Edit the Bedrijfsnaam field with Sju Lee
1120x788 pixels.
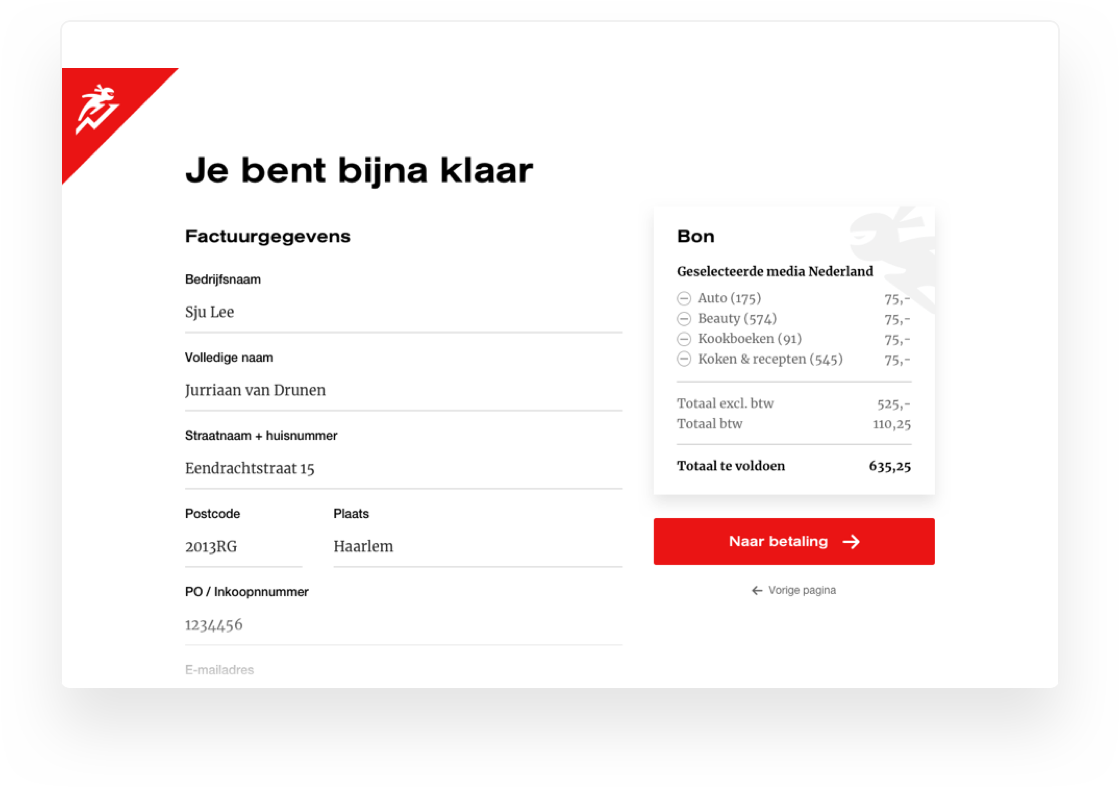click(x=404, y=313)
